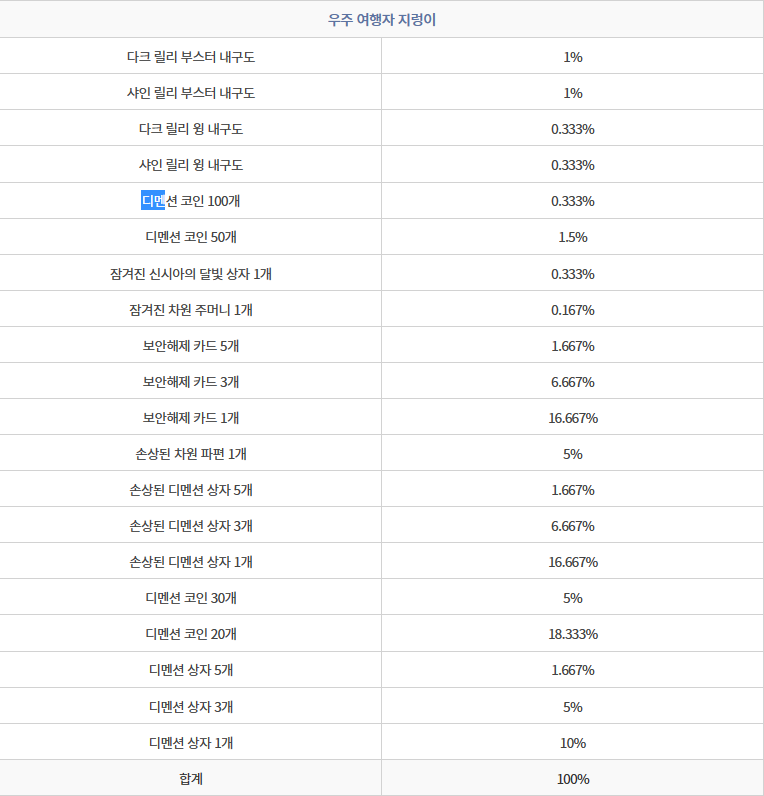Select the 디멘션 코인 50개 entry
The width and height of the screenshot is (764, 796).
click(191, 237)
